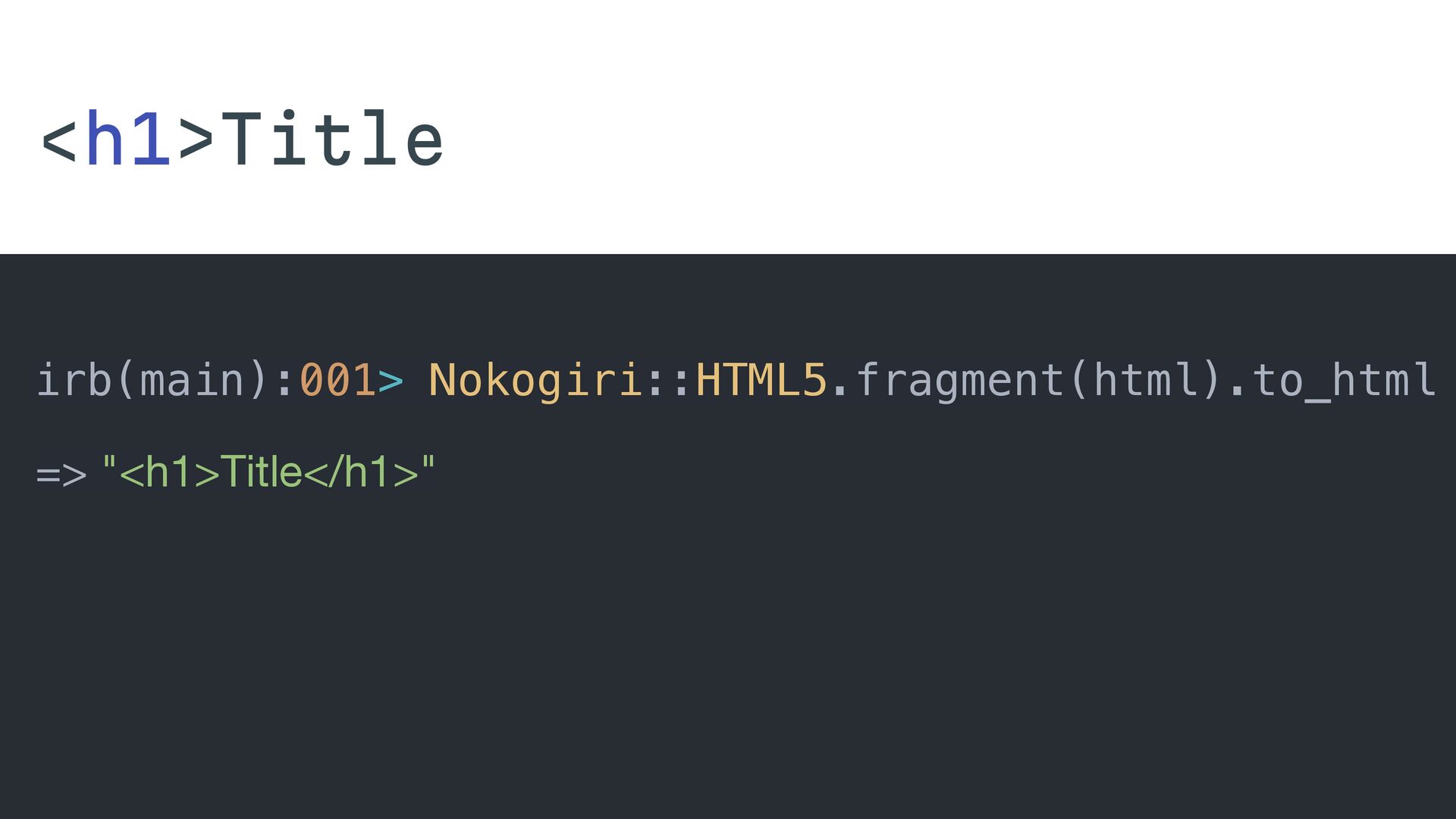The height and width of the screenshot is (819, 1456).
Task: Click the fragment method call
Action: [959, 380]
